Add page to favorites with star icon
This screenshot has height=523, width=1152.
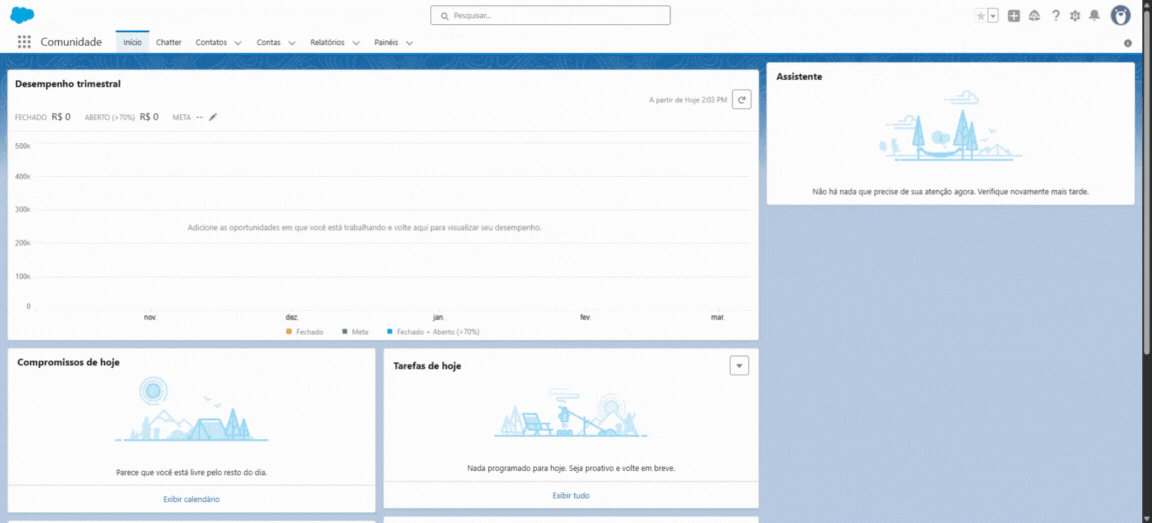coord(980,16)
